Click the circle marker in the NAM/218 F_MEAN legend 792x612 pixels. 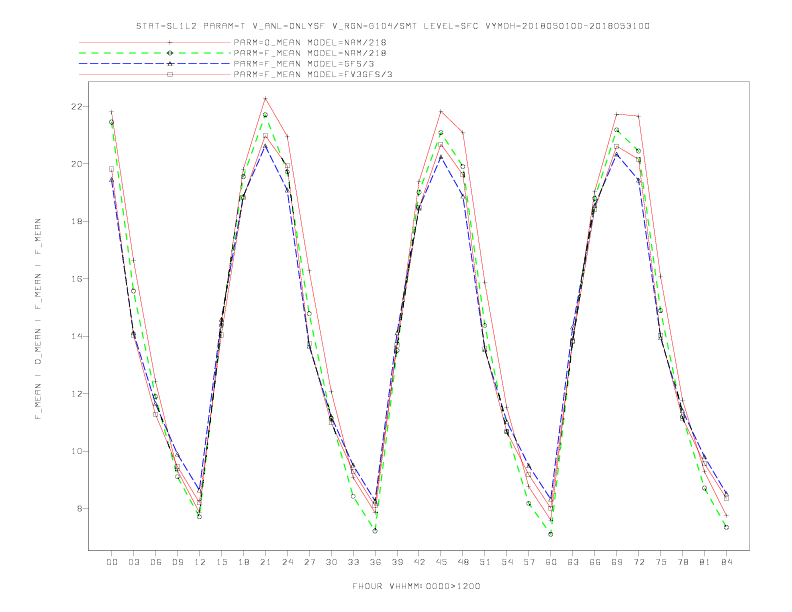point(170,53)
